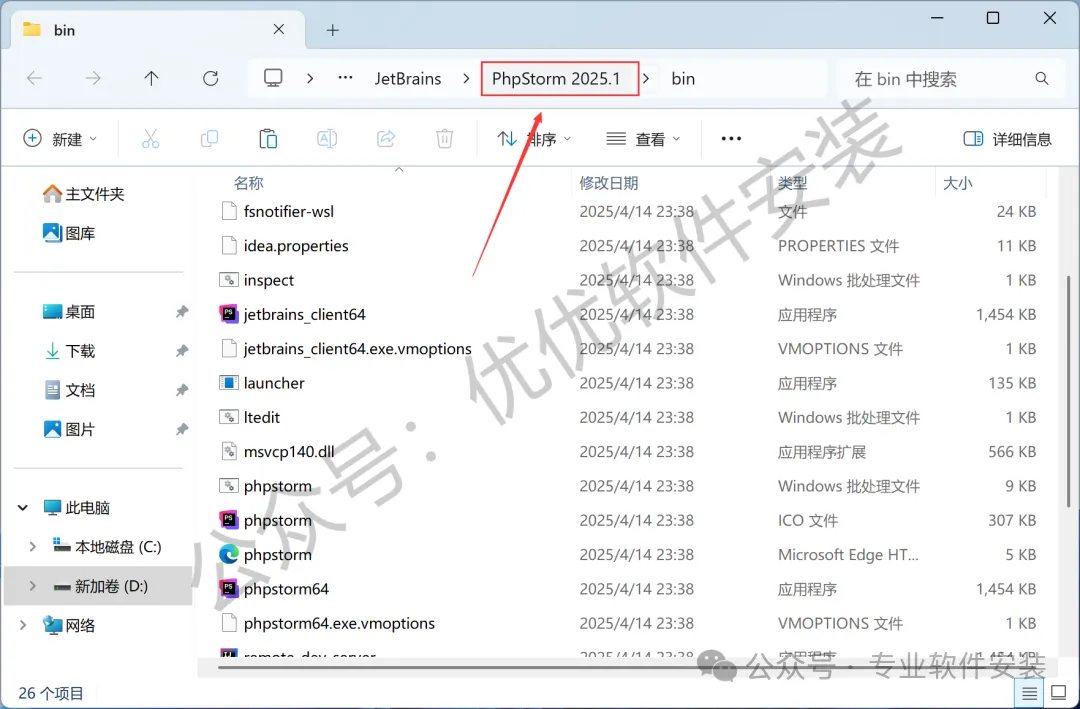The height and width of the screenshot is (709, 1080).
Task: Expand chevron after JetBrains breadcrumb
Action: tap(466, 79)
